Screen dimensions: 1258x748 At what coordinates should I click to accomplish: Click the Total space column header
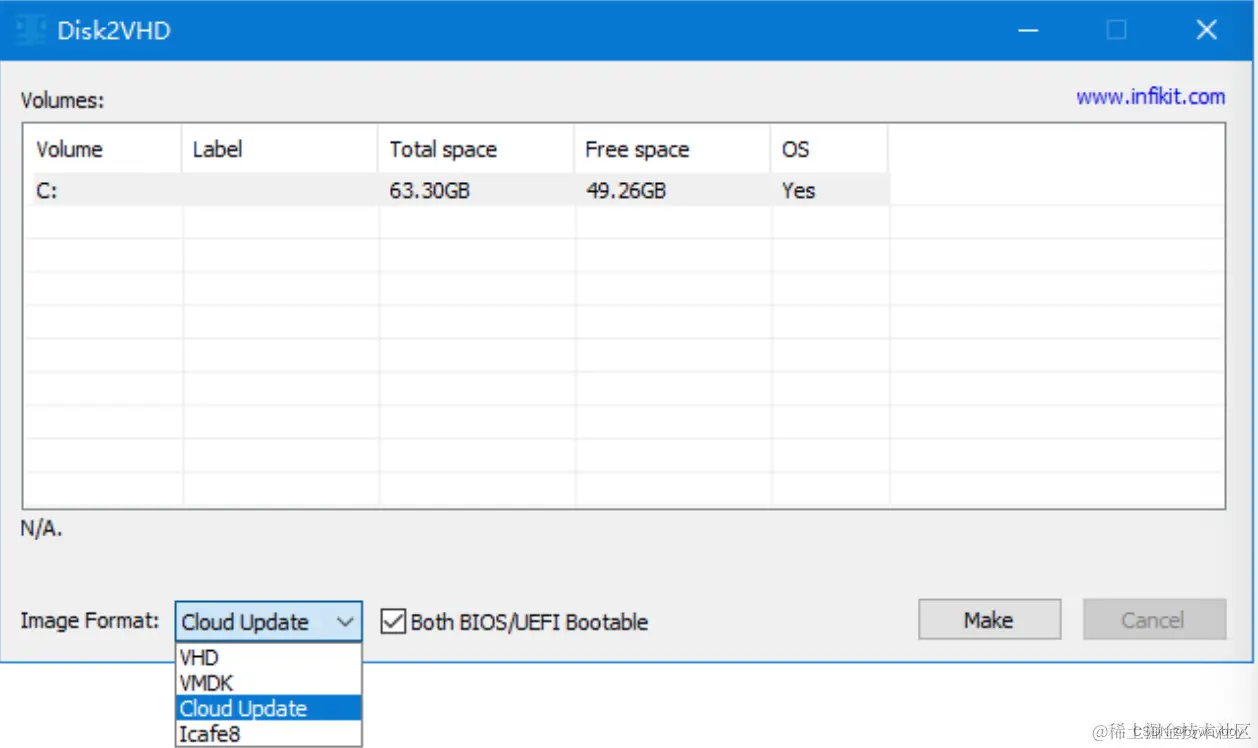tap(476, 149)
